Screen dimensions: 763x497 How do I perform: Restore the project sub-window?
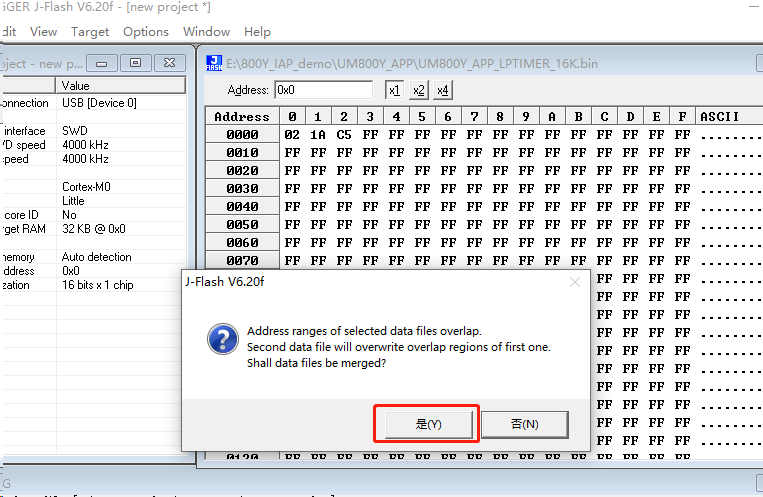[x=137, y=63]
